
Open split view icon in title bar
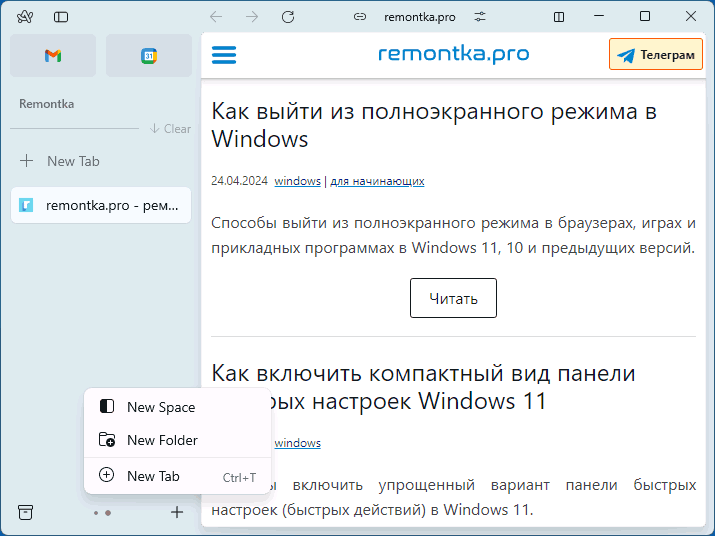coord(559,17)
